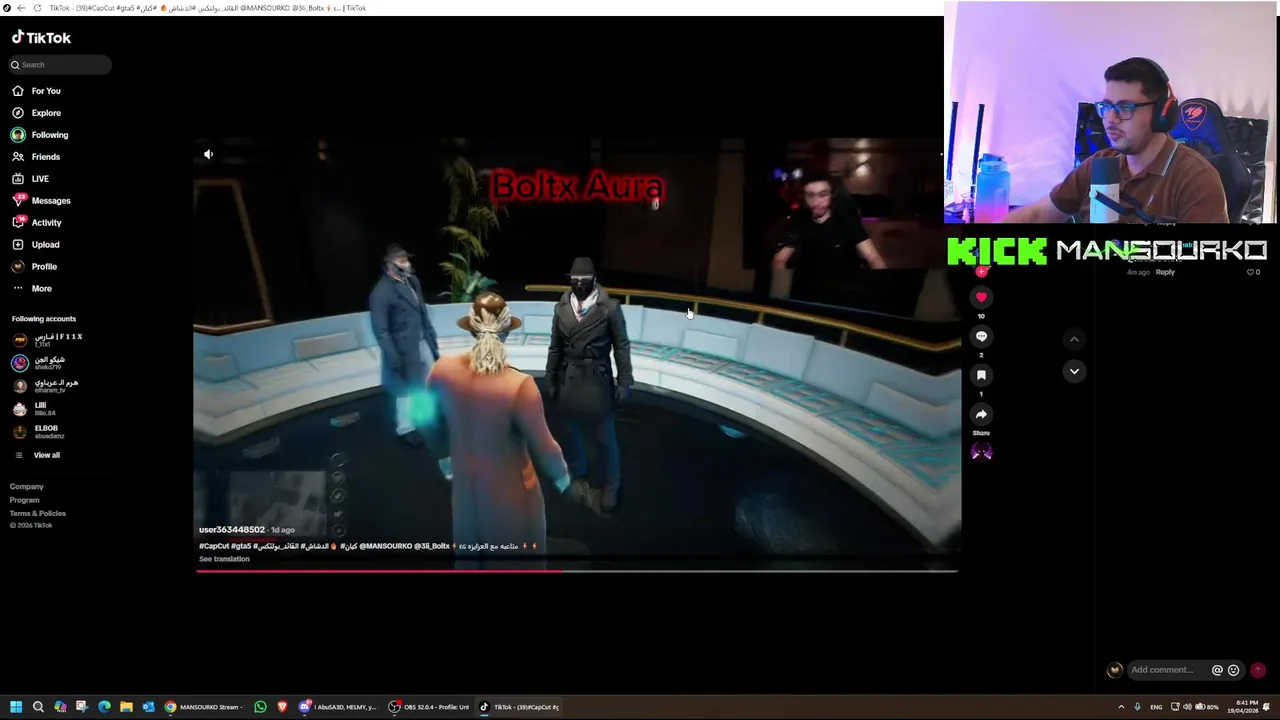Open the display/network tray icon
This screenshot has width=1280, height=720.
tap(1175, 707)
